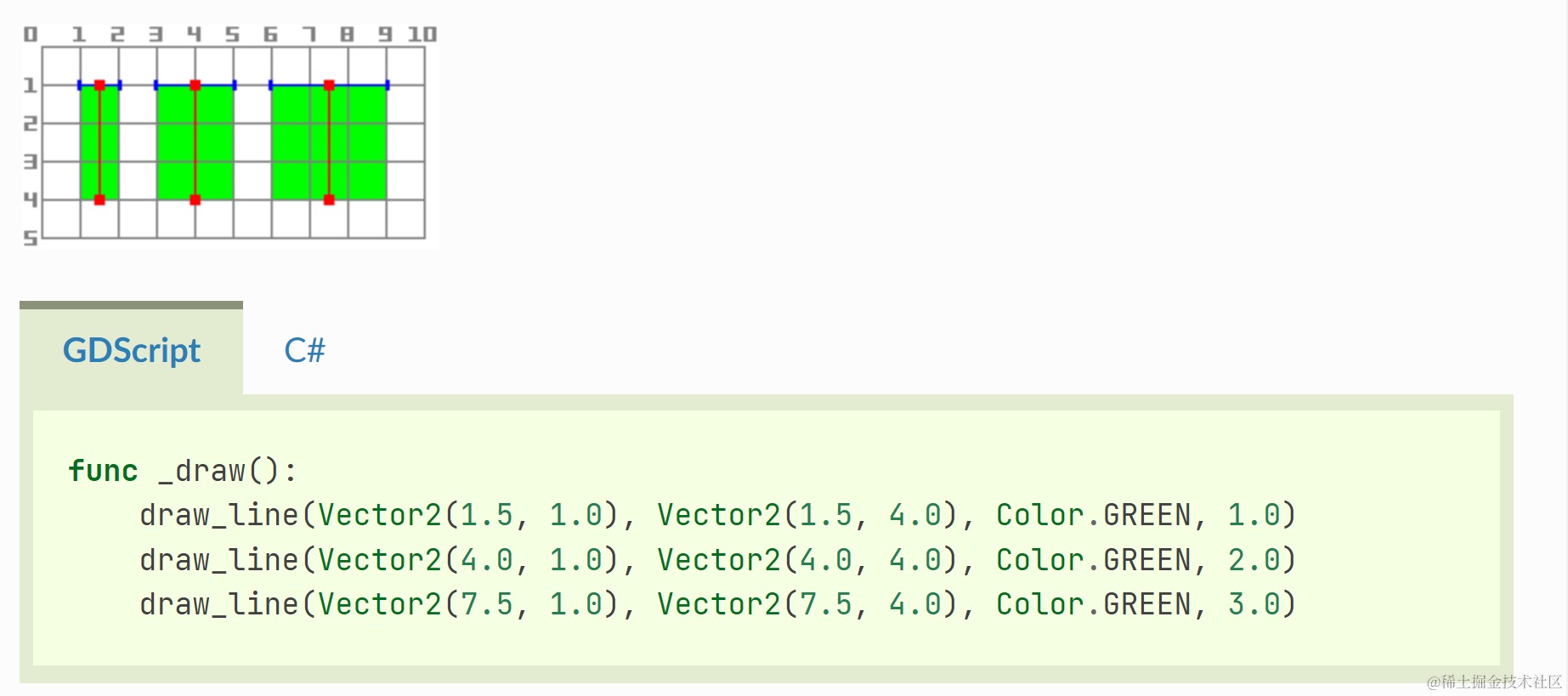Click the third draw_line call

[x=219, y=604]
